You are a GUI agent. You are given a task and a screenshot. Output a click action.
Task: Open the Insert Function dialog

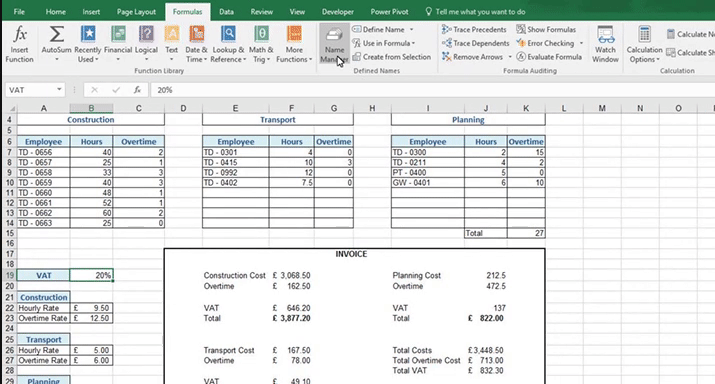coord(19,44)
